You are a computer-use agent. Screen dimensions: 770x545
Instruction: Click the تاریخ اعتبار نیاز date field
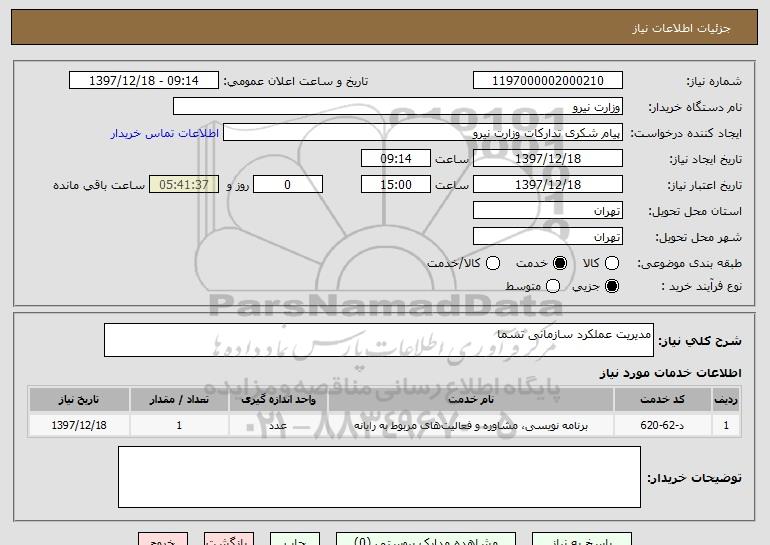tap(548, 185)
